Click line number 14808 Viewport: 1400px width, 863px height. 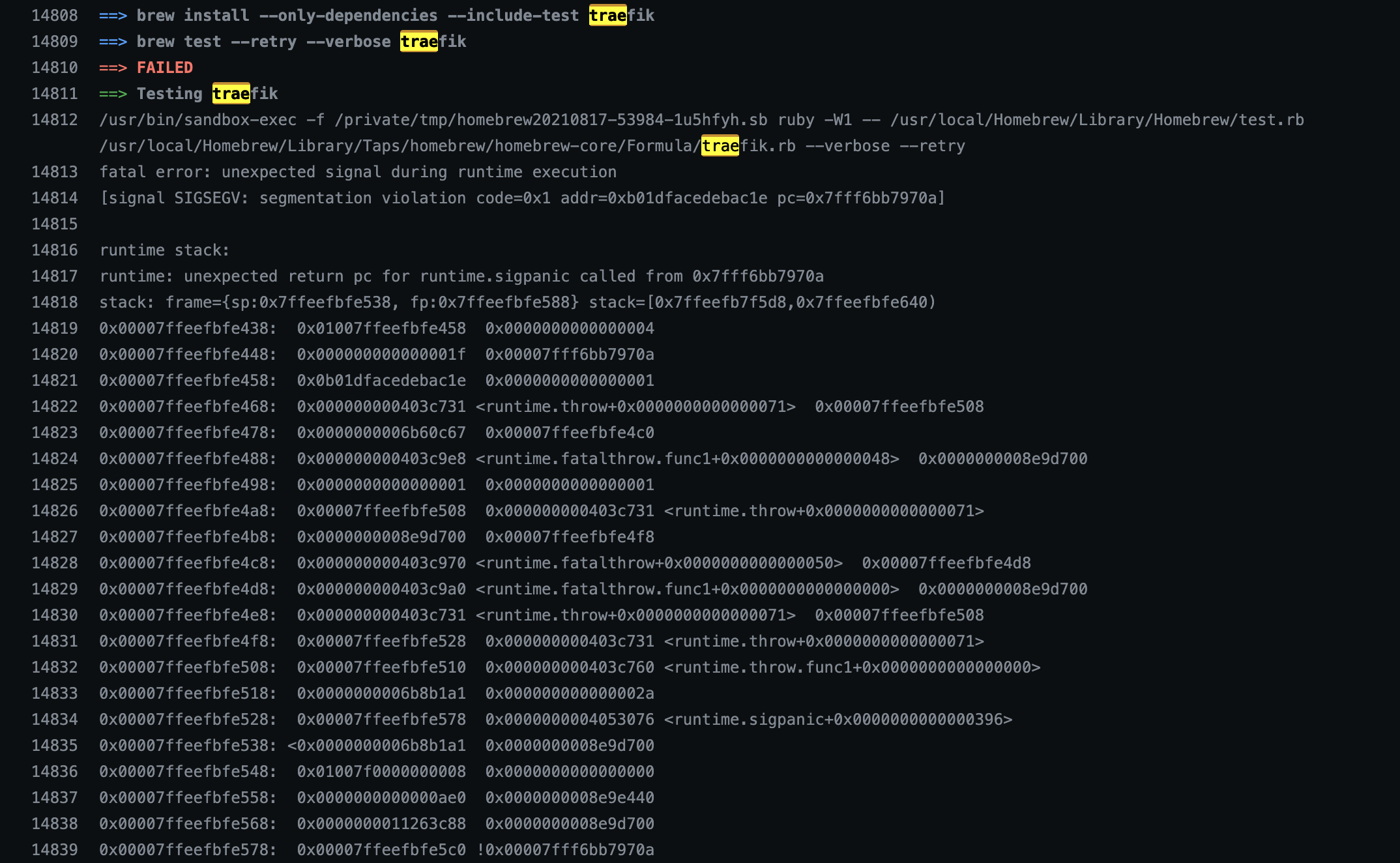(55, 16)
